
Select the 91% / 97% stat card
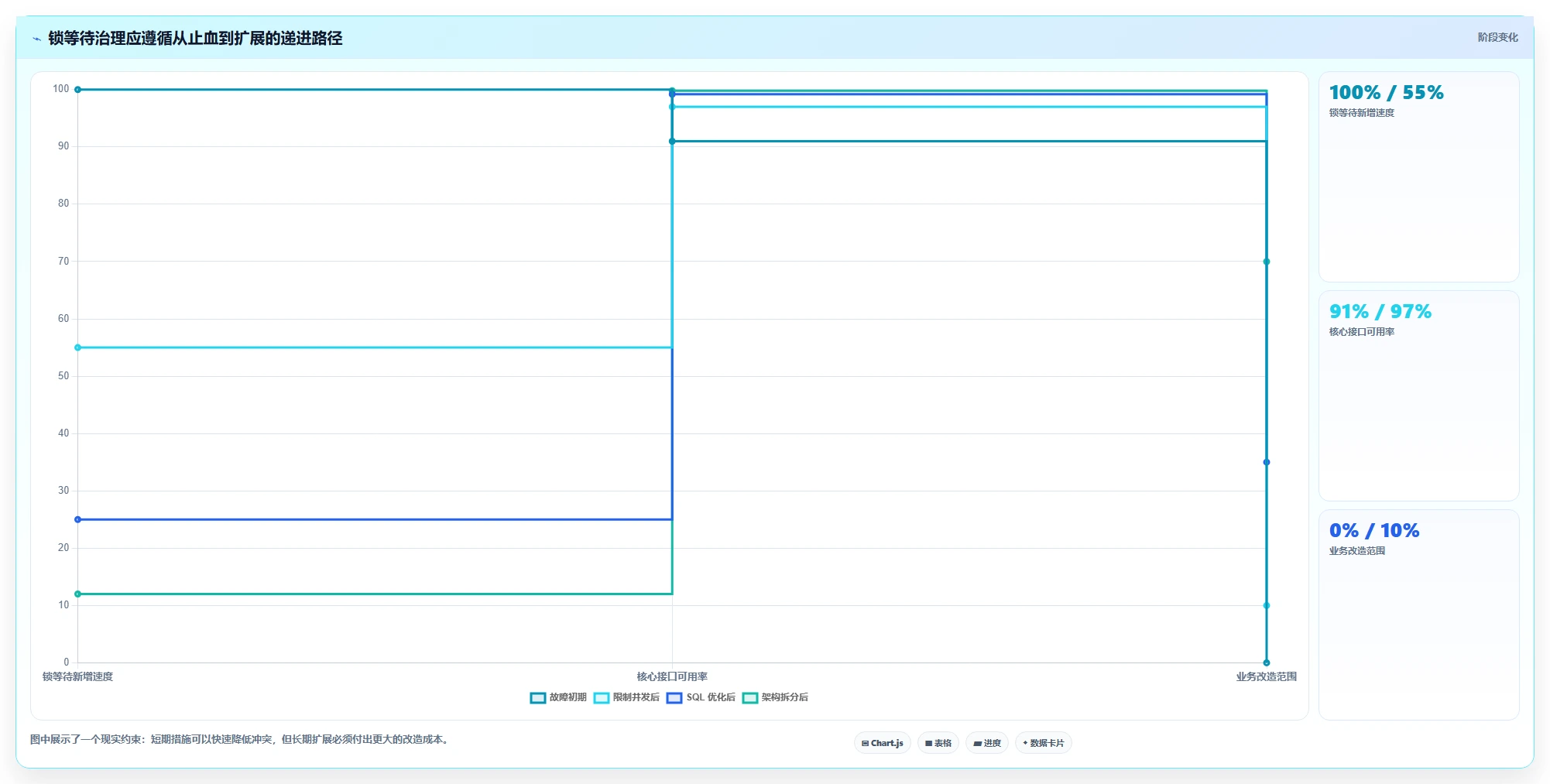(1418, 396)
